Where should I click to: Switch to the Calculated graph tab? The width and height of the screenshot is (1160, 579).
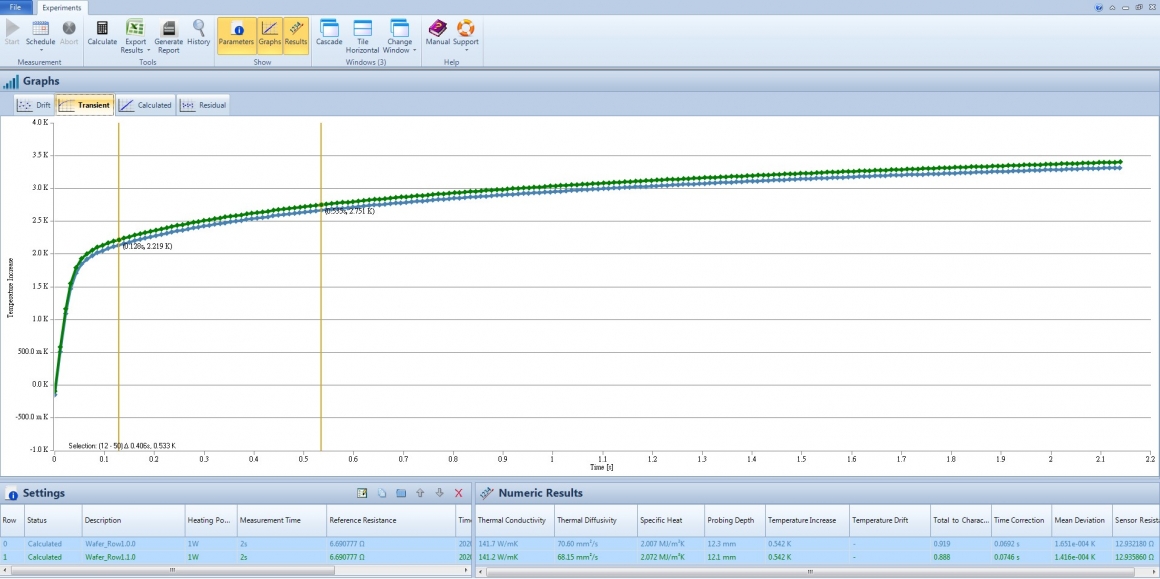click(146, 105)
